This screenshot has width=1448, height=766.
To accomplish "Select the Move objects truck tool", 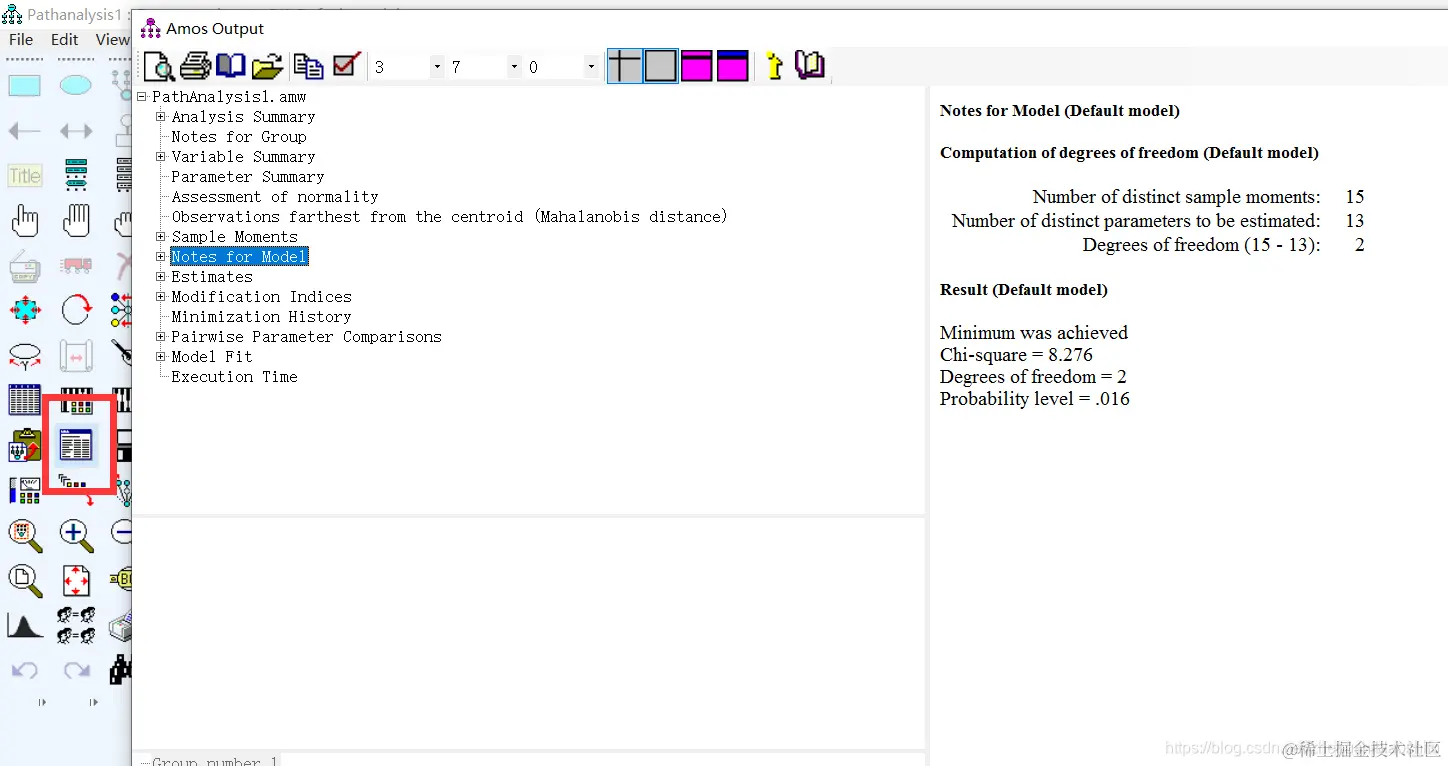I will [76, 266].
